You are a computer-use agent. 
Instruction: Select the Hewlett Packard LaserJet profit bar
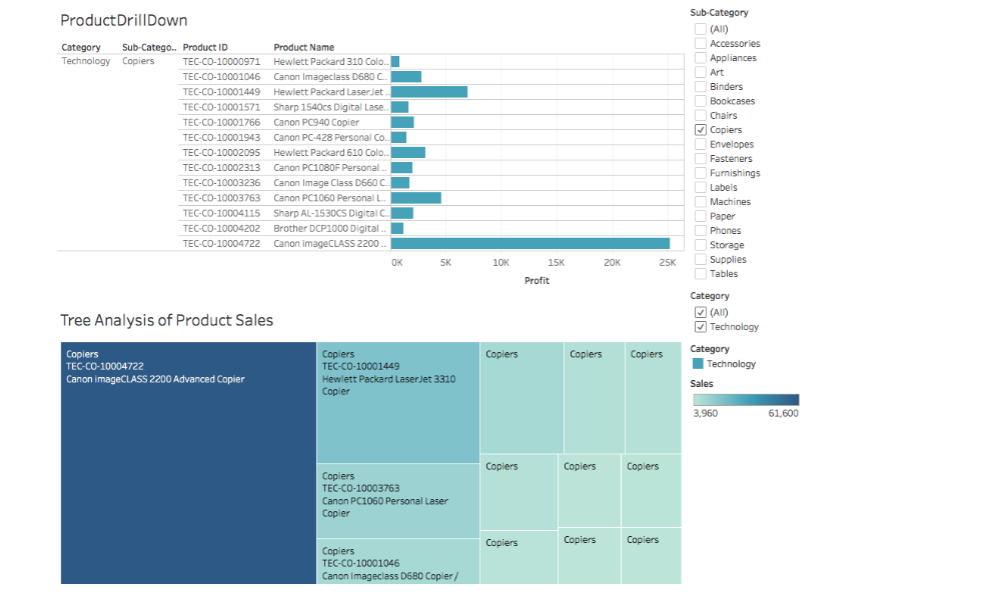tap(430, 92)
